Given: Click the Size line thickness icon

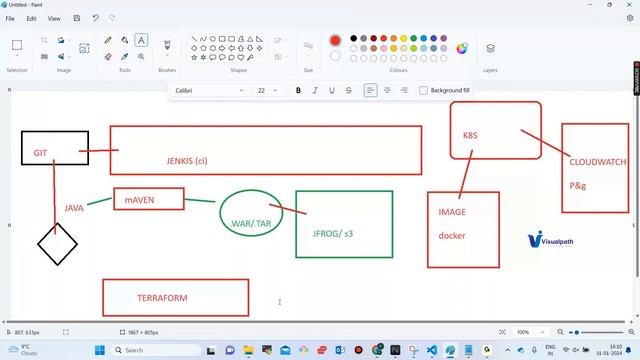Looking at the screenshot, I should [x=308, y=46].
